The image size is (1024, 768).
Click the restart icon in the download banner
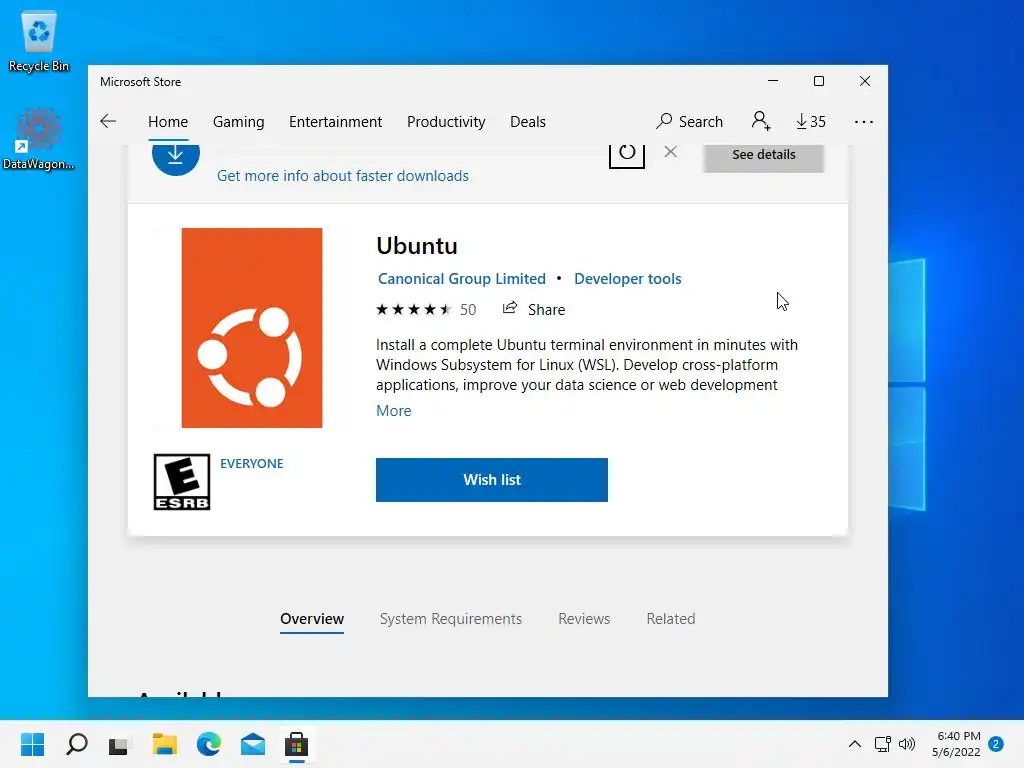pyautogui.click(x=627, y=154)
